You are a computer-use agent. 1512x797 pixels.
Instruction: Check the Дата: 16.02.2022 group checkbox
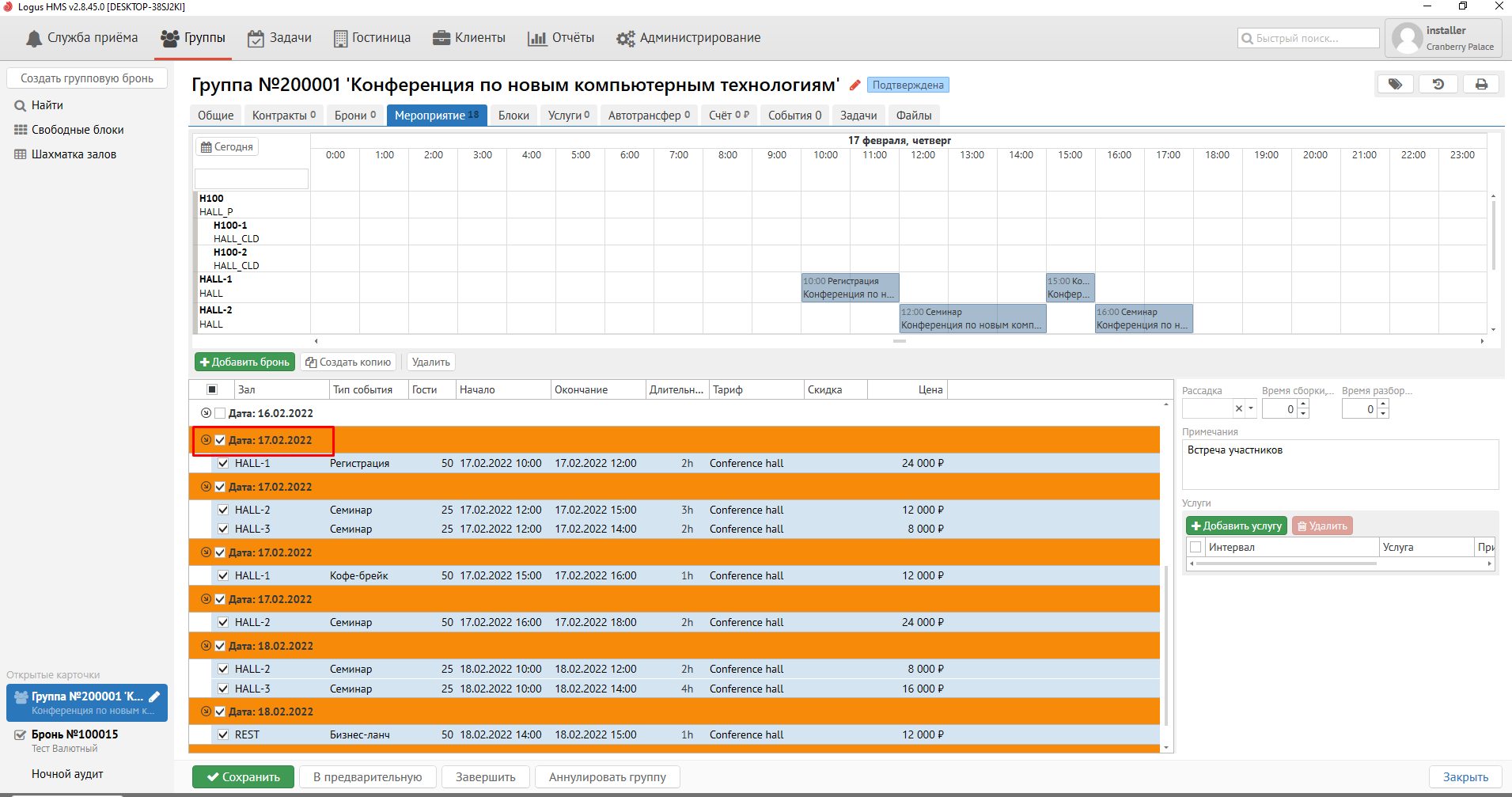point(220,413)
